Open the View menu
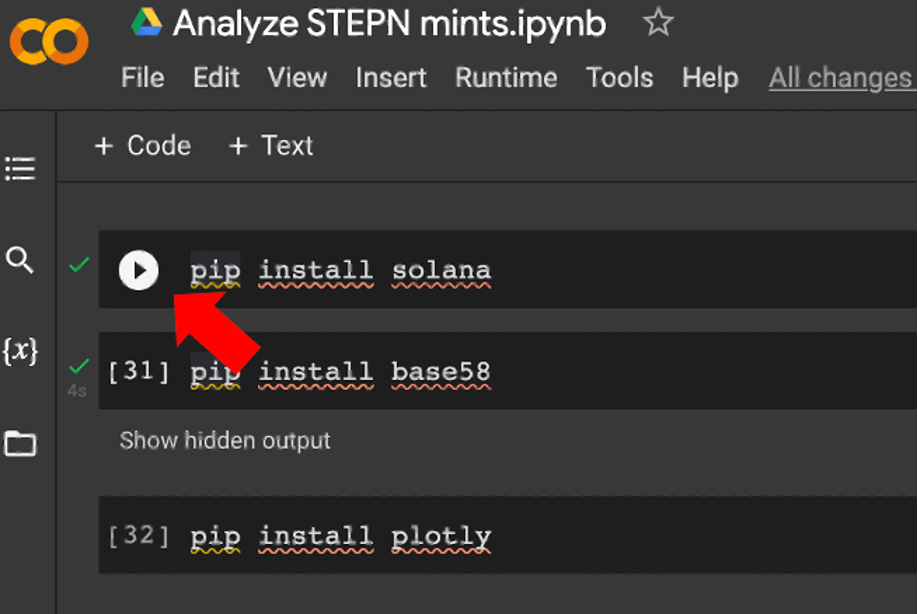Viewport: 918px width, 614px height. coord(297,78)
